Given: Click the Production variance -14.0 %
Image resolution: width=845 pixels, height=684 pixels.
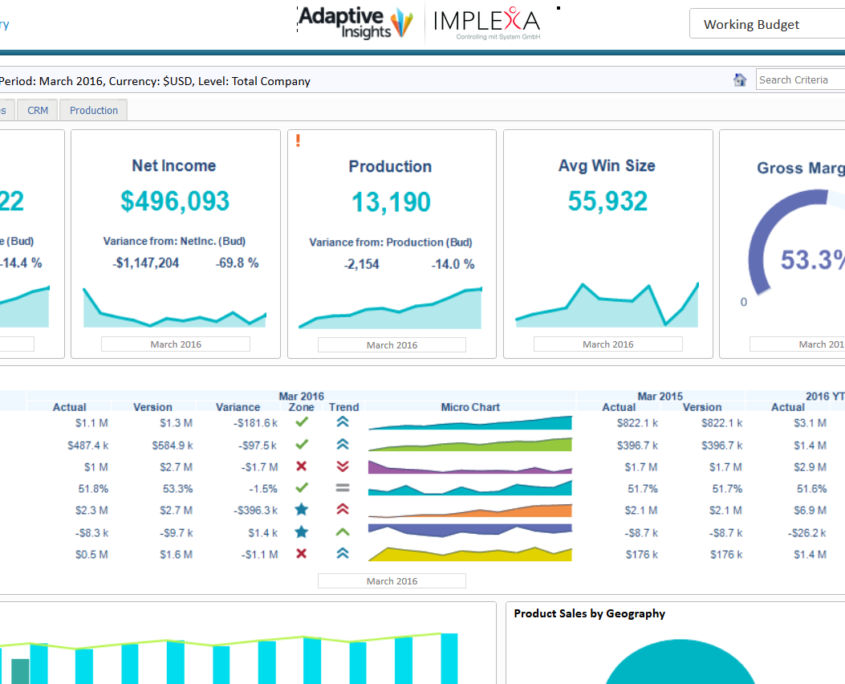Looking at the screenshot, I should [x=453, y=264].
